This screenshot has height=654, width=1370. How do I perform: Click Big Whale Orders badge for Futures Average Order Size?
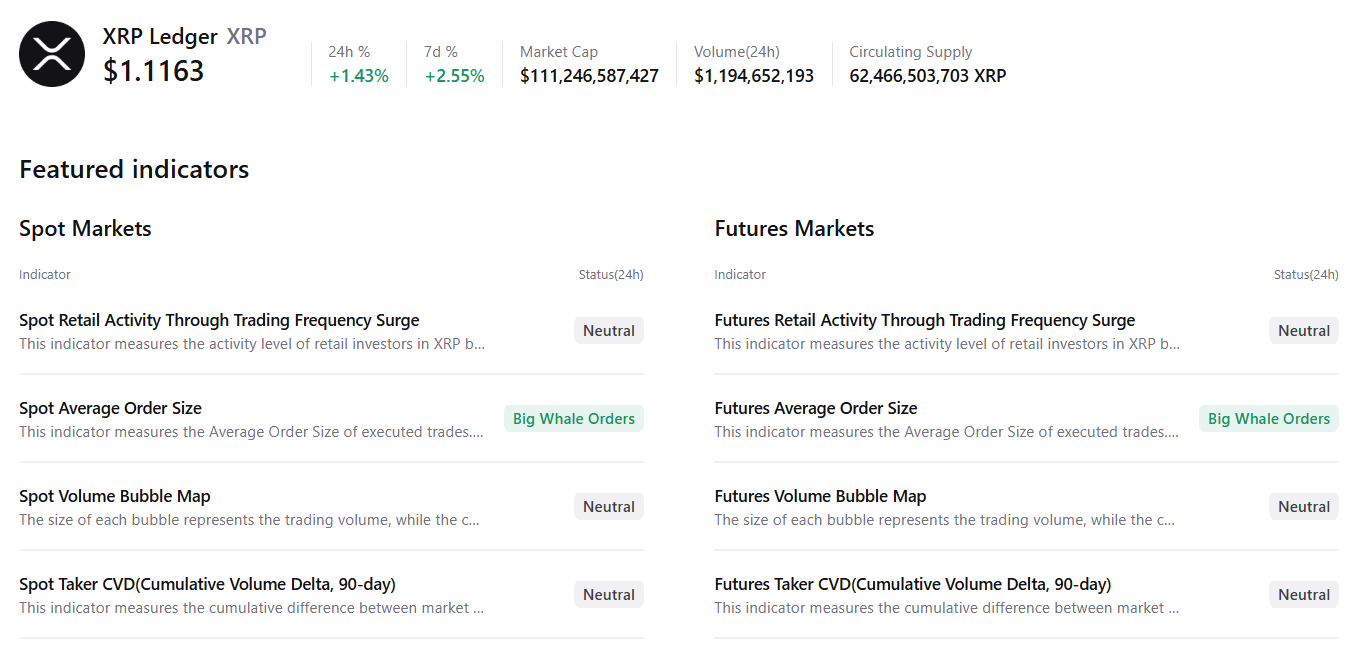1269,419
